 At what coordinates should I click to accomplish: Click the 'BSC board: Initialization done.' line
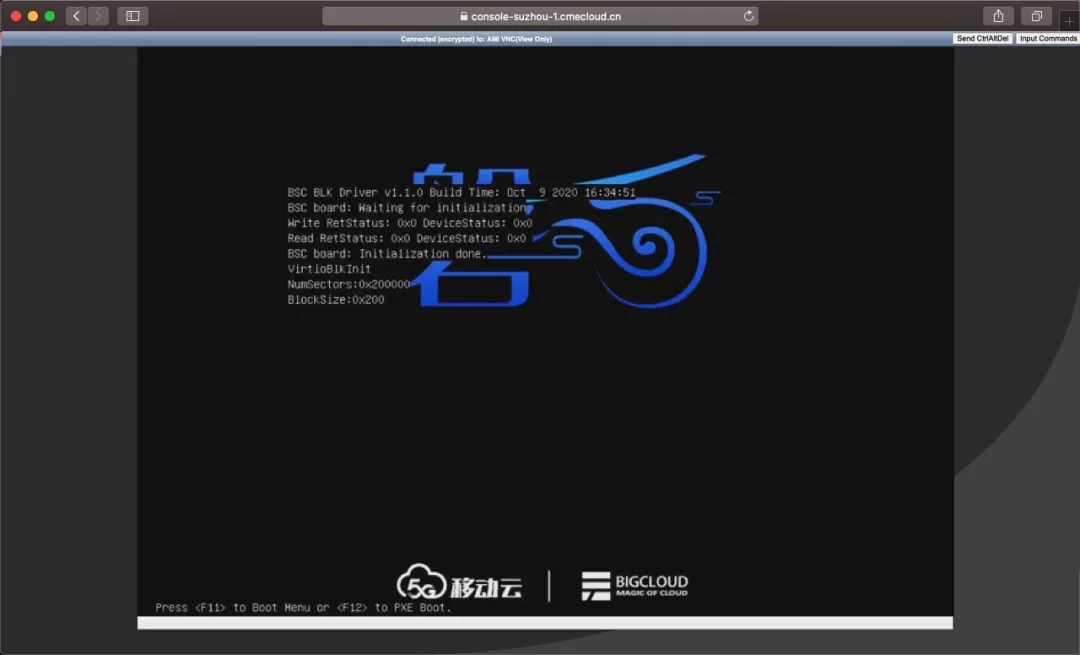pos(387,253)
